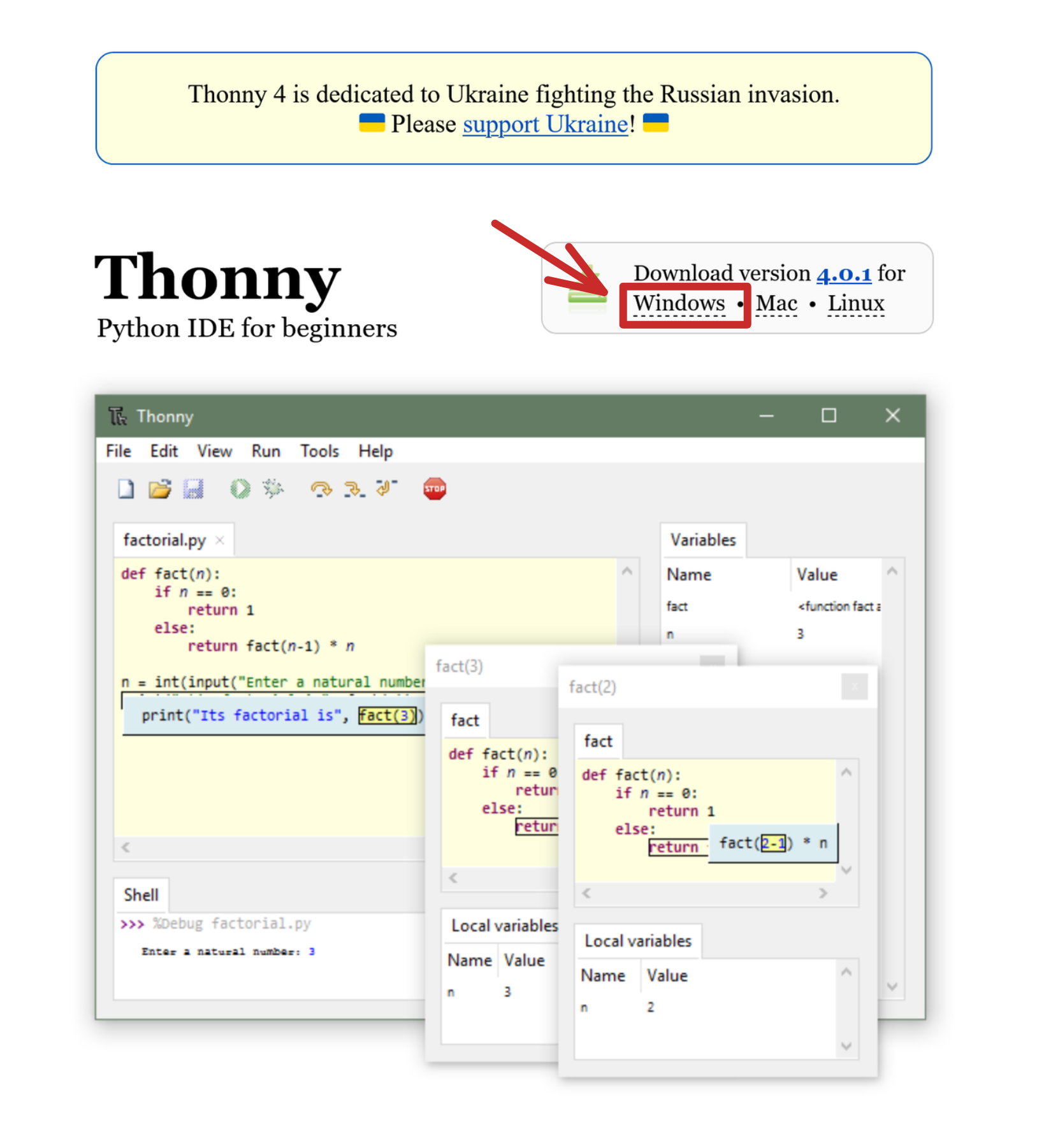Click the Step out debug icon
Screen dimensions: 1051x1148
(x=387, y=488)
